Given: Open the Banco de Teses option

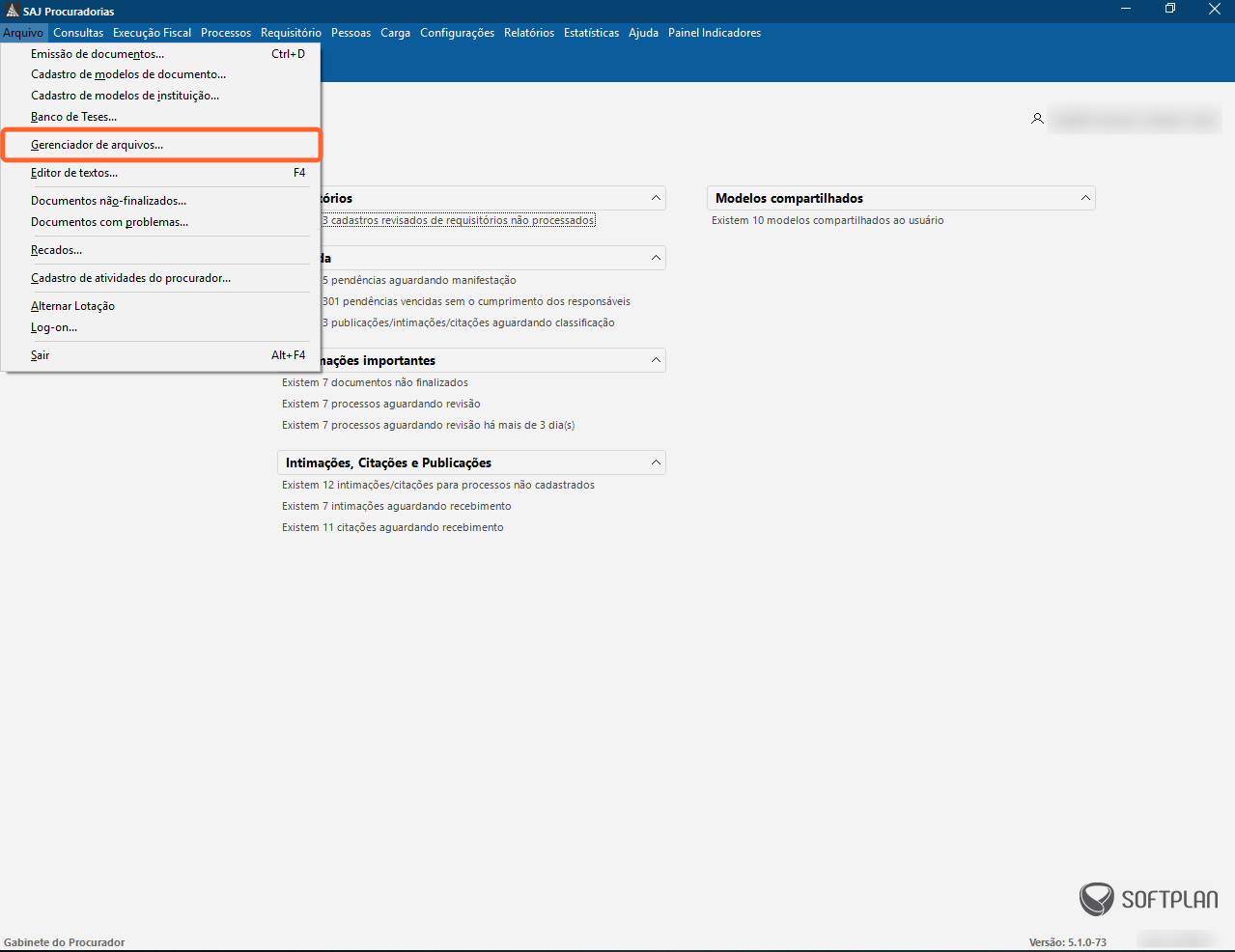Looking at the screenshot, I should coord(73,117).
